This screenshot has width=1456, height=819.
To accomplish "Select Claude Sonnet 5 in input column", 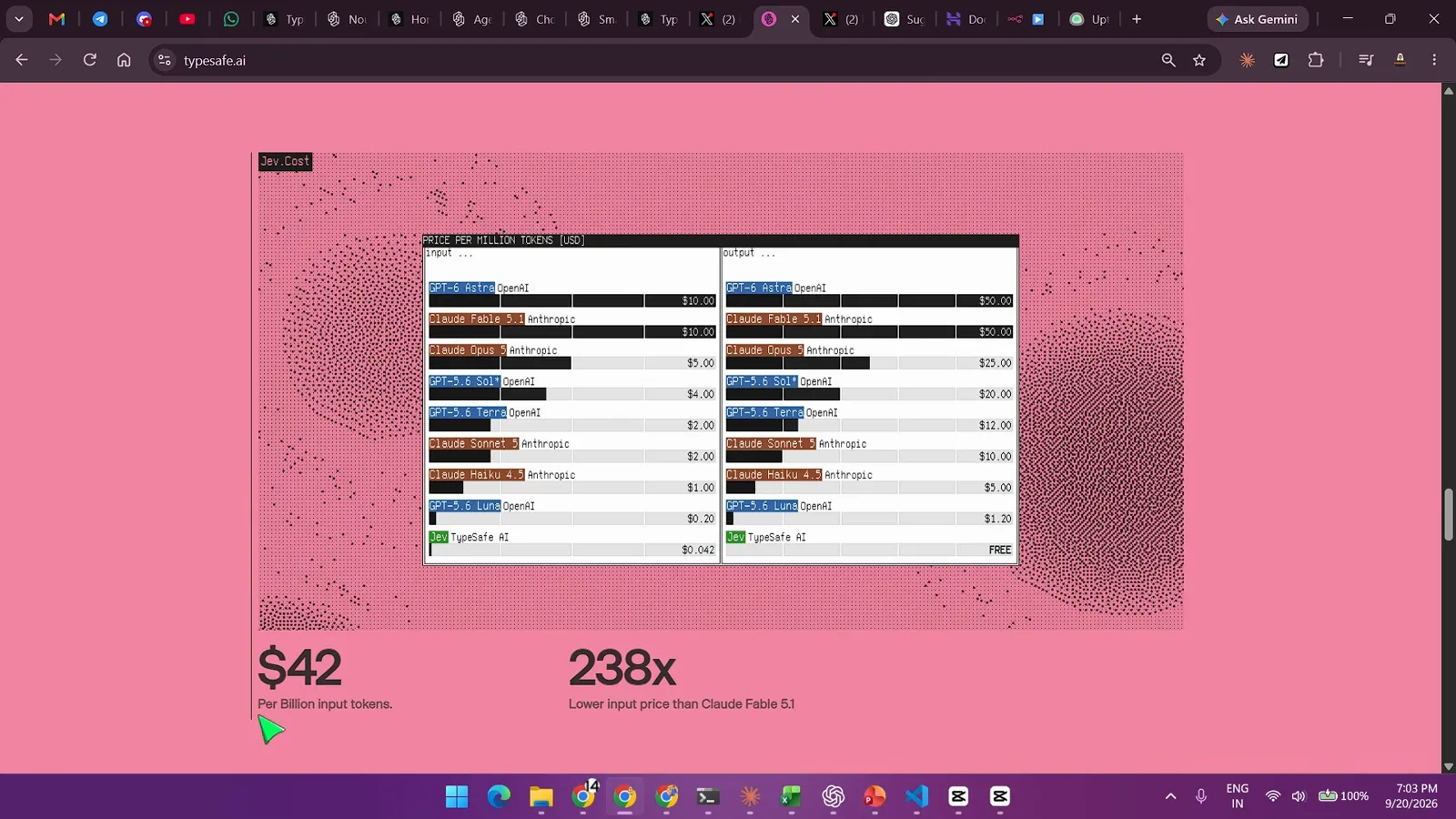I will coord(474,443).
